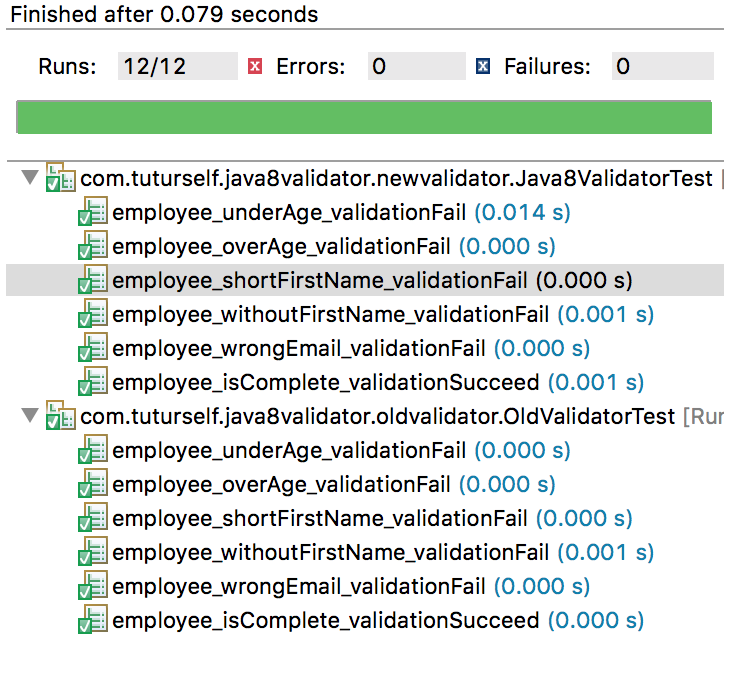The image size is (730, 700).
Task: Select employee_overAge_validationFail under Java8ValidatorTest
Action: click(281, 246)
